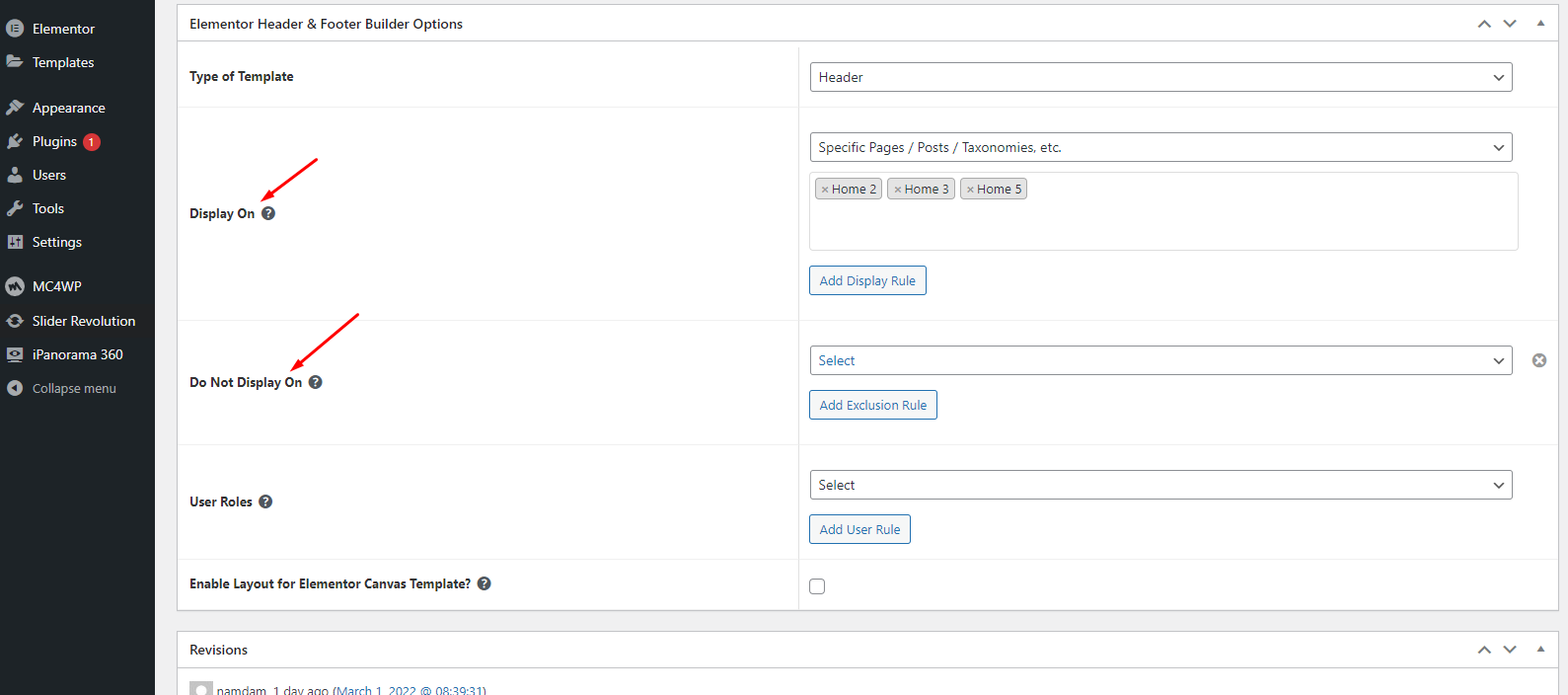Remove the Home 5 tag
Image resolution: width=1568 pixels, height=695 pixels.
coord(970,190)
